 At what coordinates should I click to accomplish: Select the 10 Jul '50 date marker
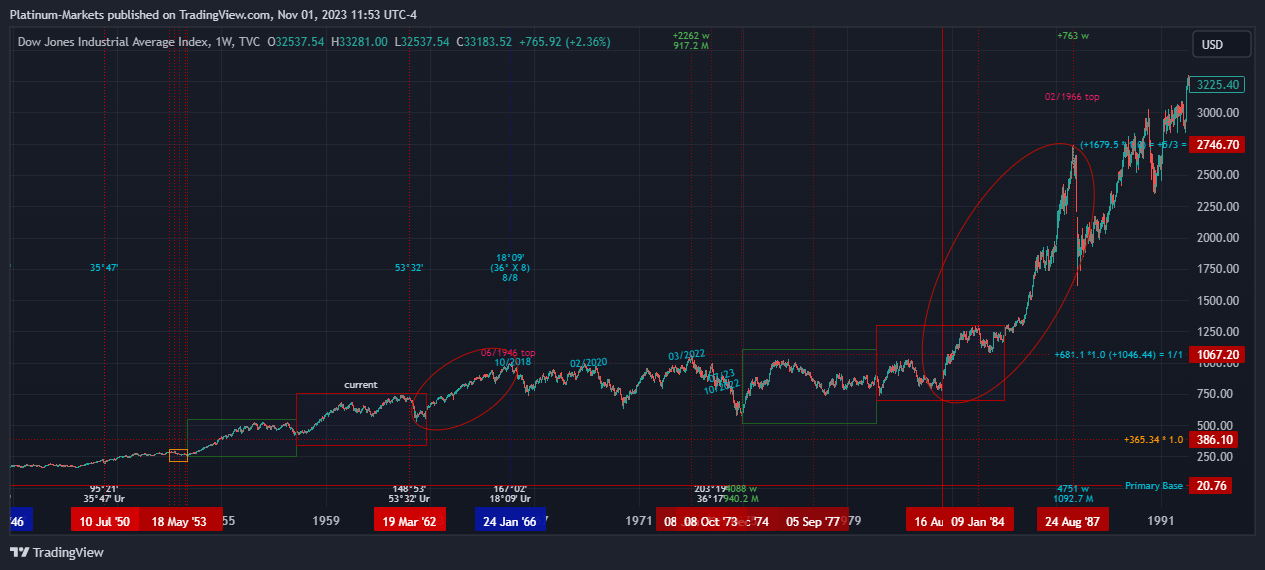(x=105, y=521)
